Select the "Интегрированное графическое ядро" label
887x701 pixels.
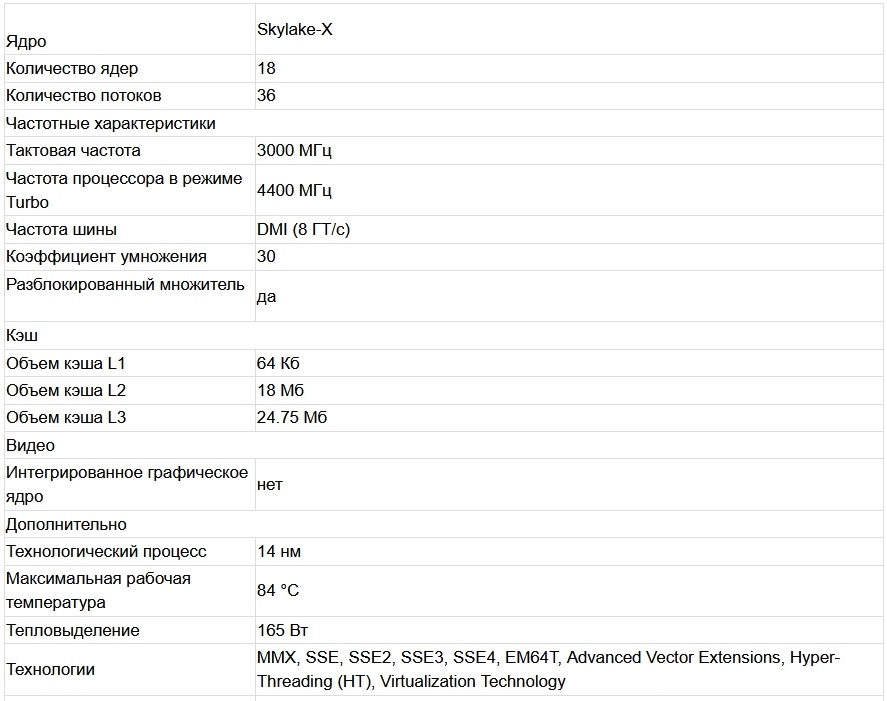[x=126, y=485]
